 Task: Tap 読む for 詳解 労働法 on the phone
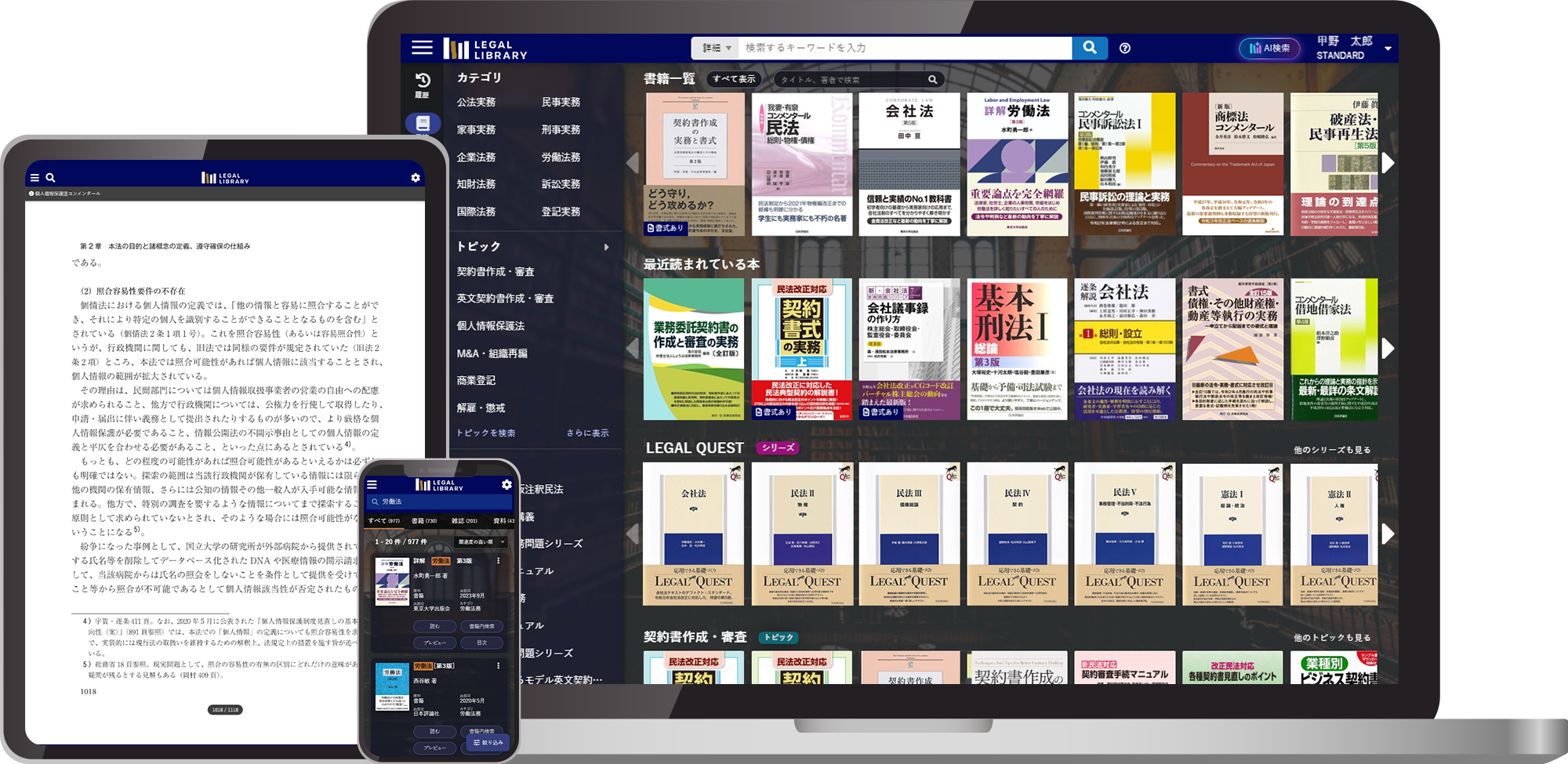pyautogui.click(x=434, y=626)
